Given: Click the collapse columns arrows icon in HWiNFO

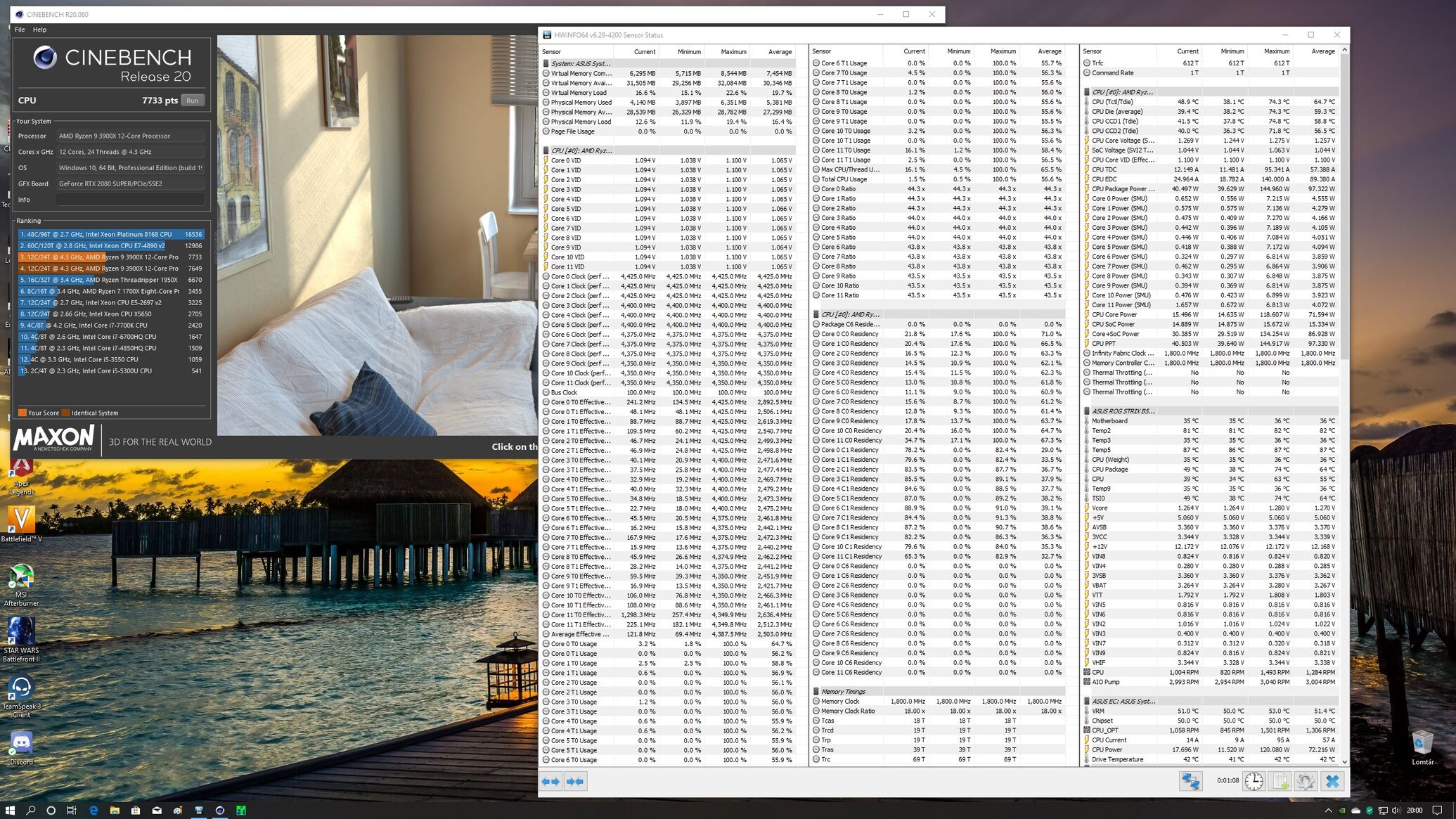Looking at the screenshot, I should 575,781.
